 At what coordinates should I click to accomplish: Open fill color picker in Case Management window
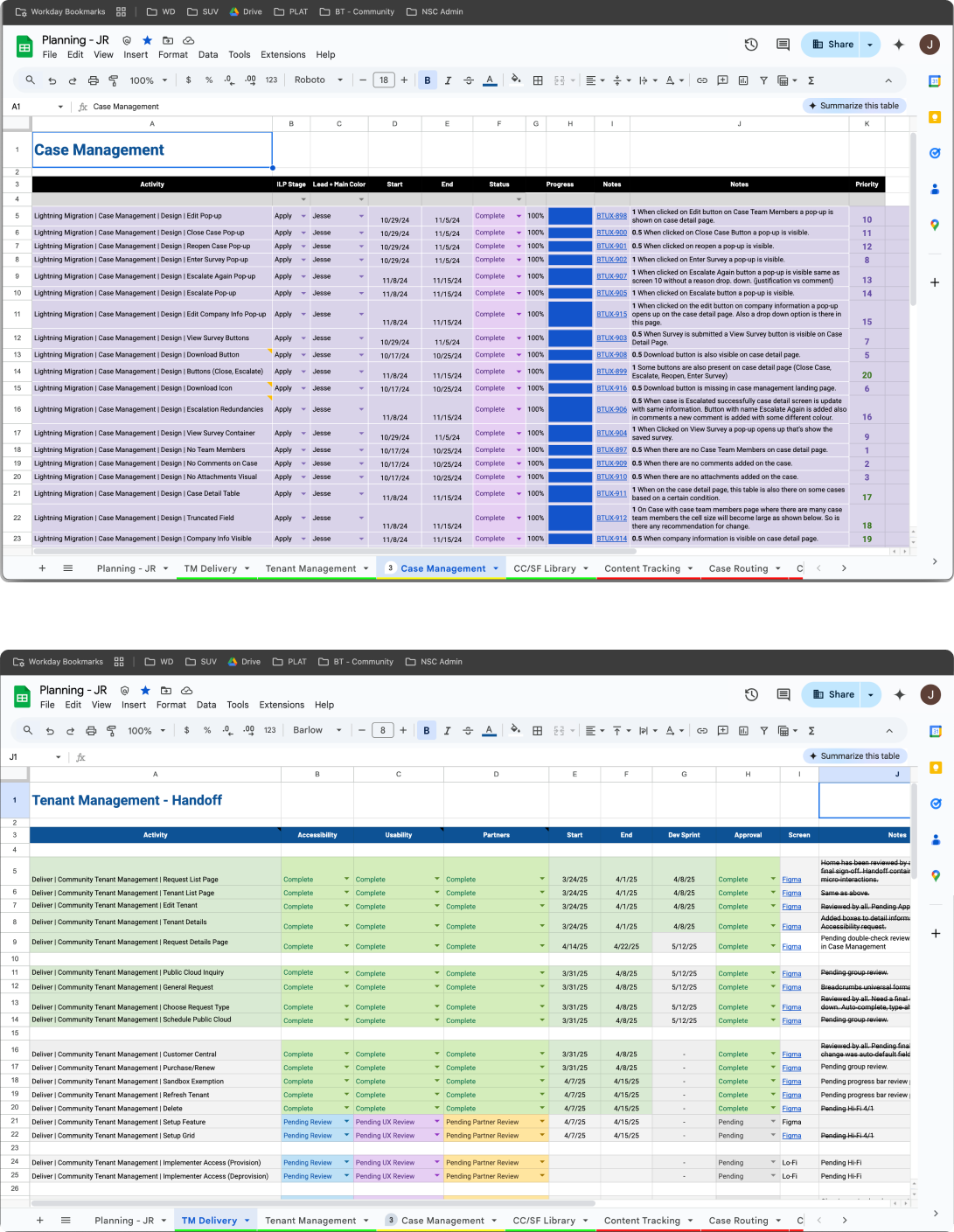516,80
